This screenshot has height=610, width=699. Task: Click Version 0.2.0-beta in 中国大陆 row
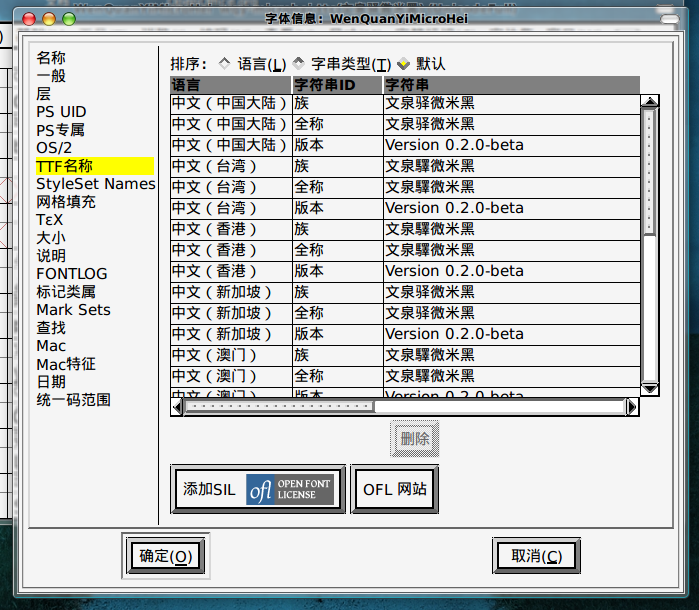(512, 145)
